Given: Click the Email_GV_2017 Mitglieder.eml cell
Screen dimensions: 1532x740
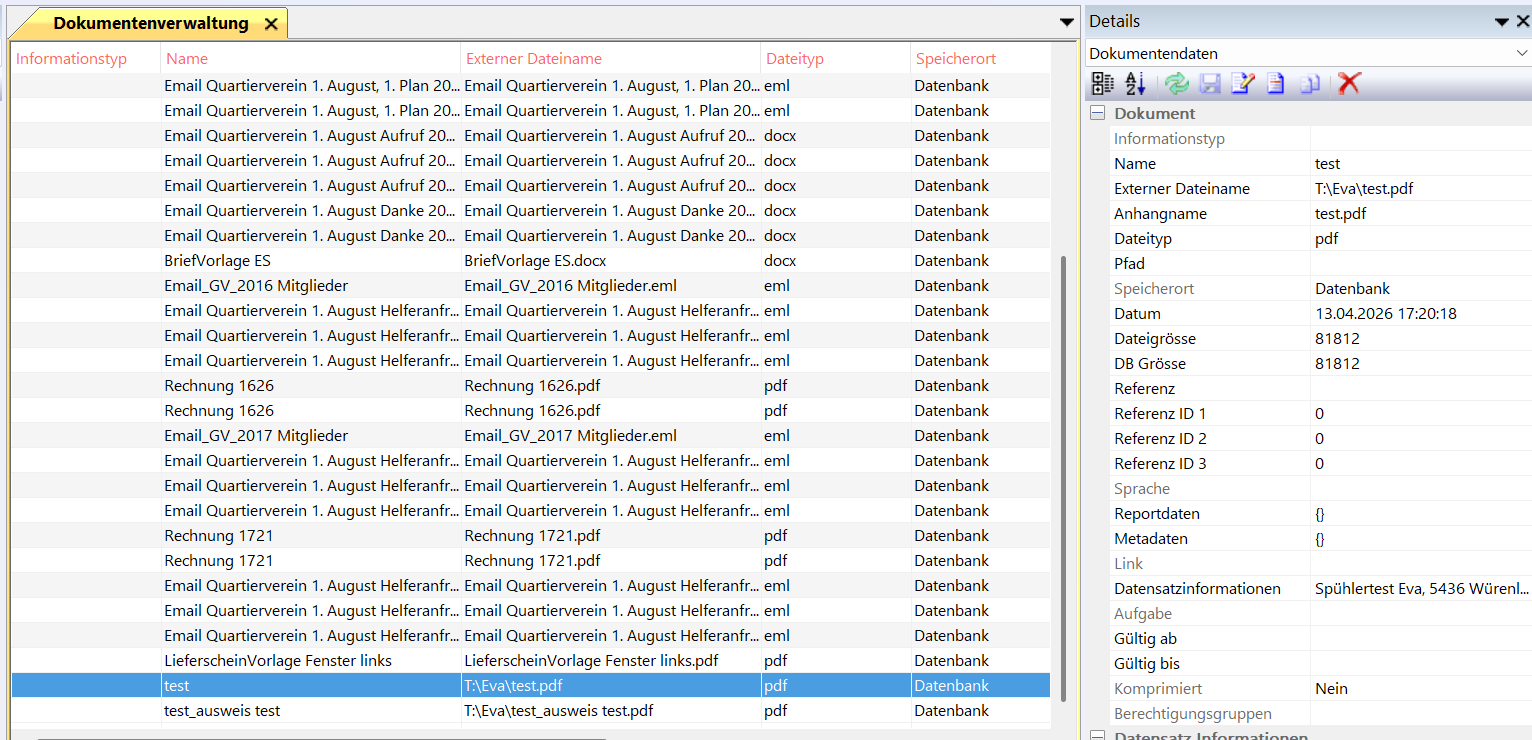Looking at the screenshot, I should (x=611, y=436).
